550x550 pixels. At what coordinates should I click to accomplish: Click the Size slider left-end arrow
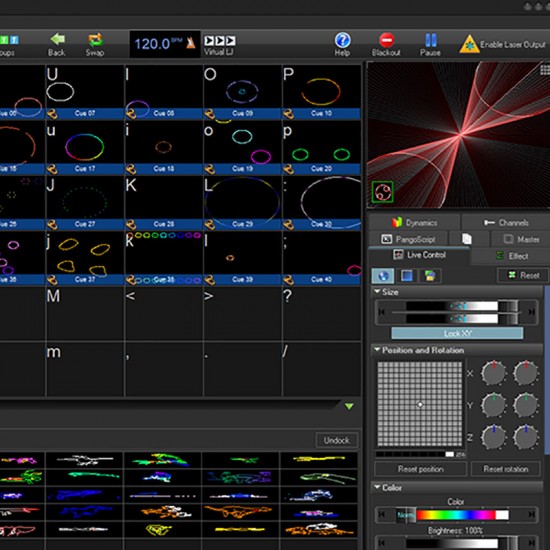382,312
